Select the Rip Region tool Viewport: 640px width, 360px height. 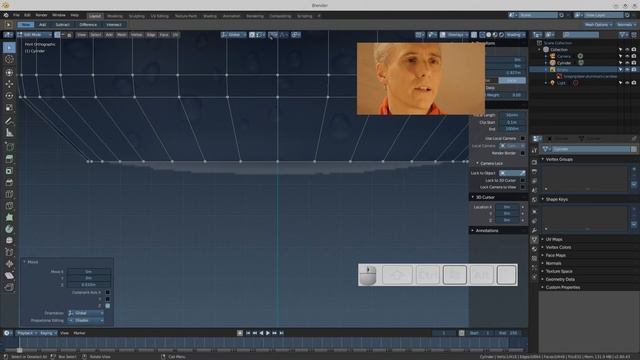click(x=9, y=287)
